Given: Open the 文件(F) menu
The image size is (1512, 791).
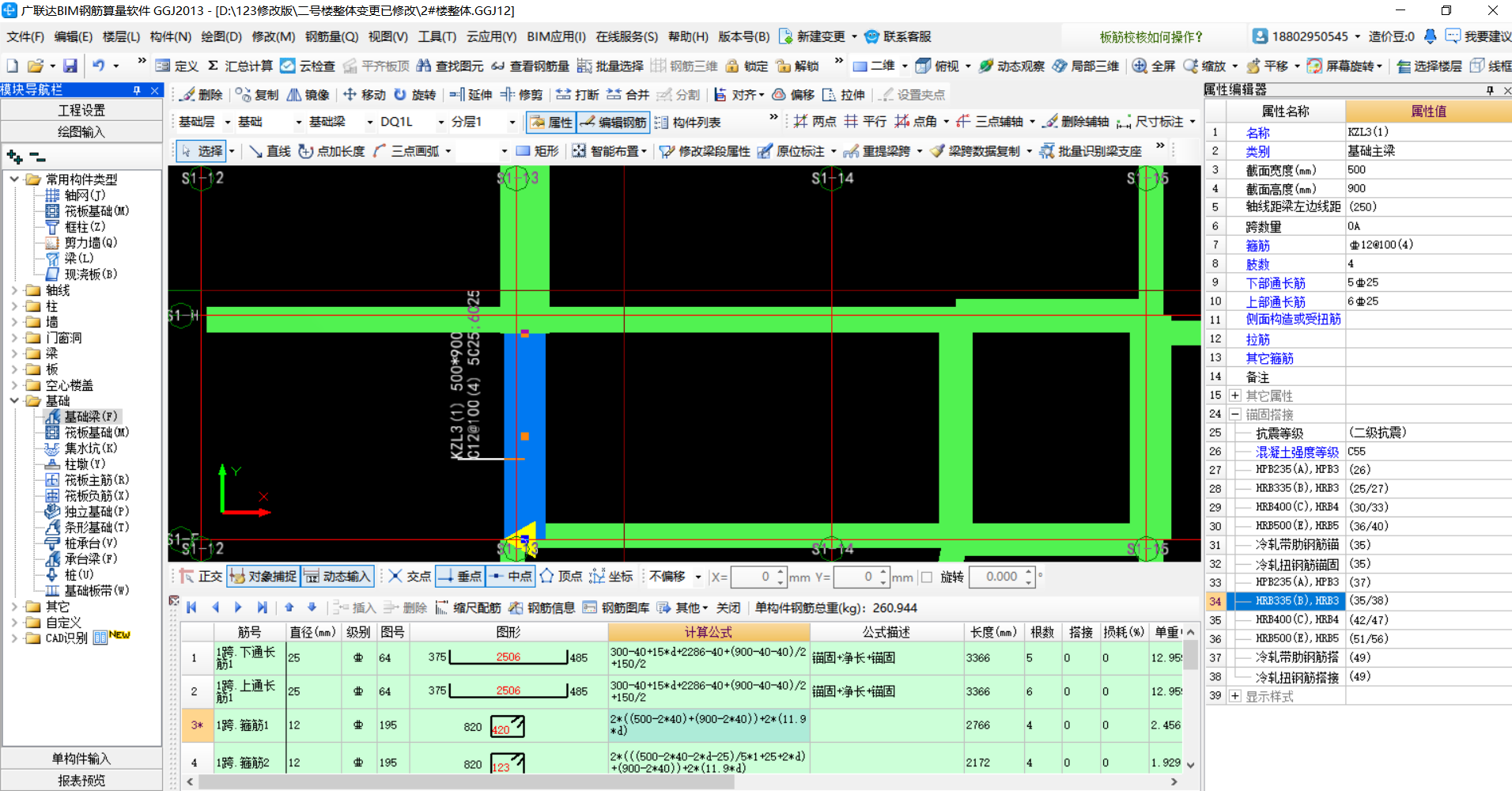Looking at the screenshot, I should pos(25,36).
